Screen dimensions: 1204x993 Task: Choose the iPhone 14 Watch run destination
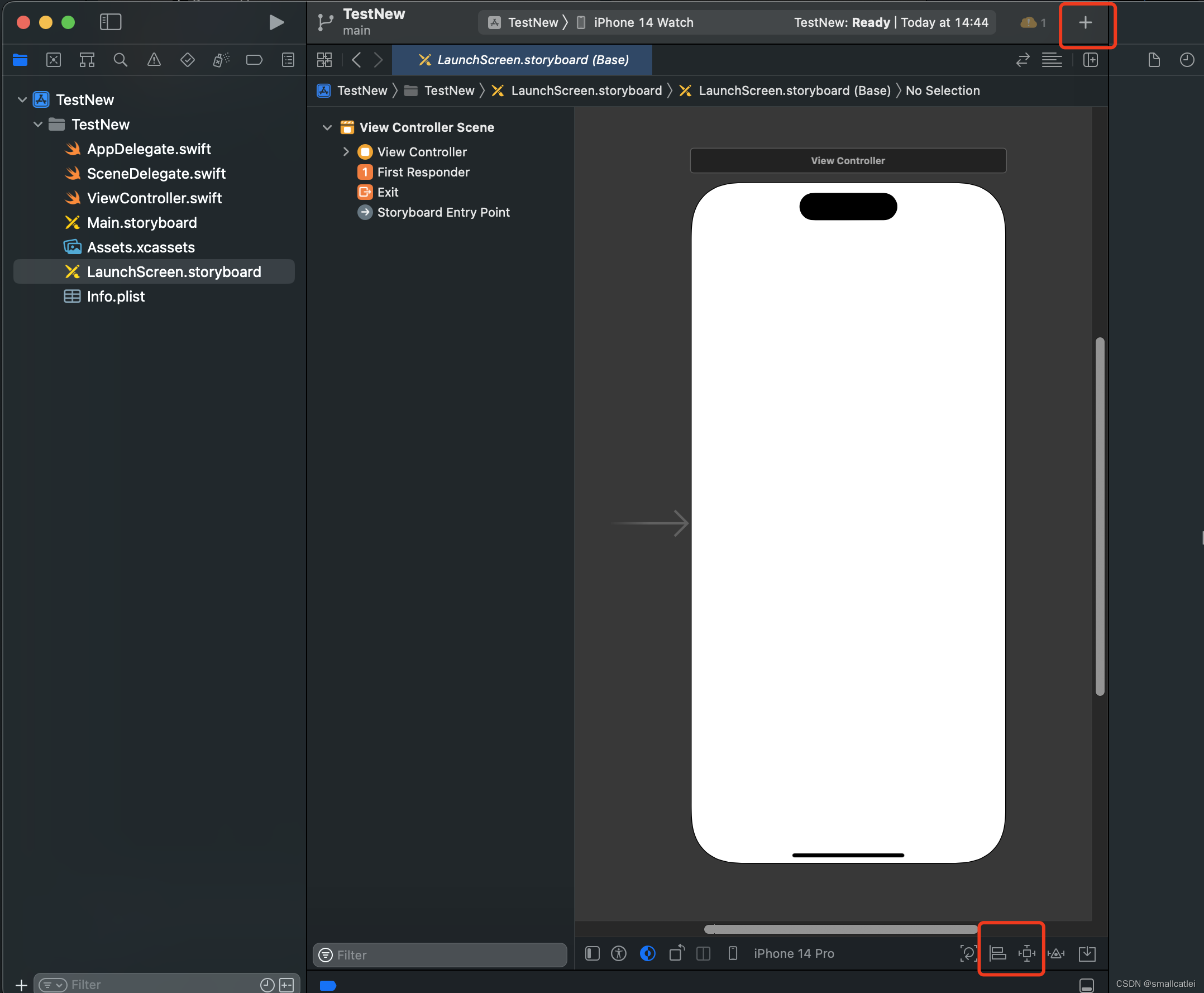coord(643,22)
